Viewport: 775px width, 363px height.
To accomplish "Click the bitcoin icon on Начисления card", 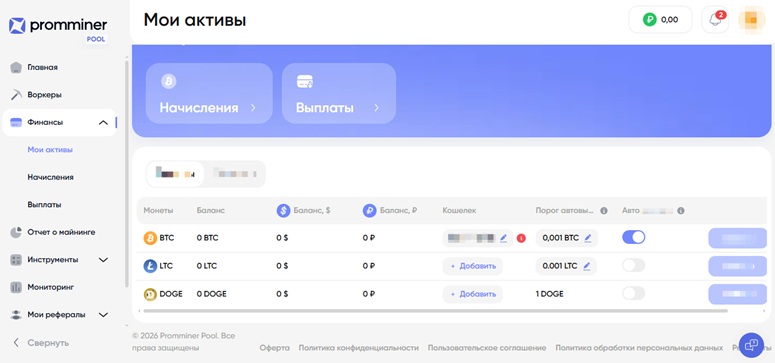I will [169, 82].
